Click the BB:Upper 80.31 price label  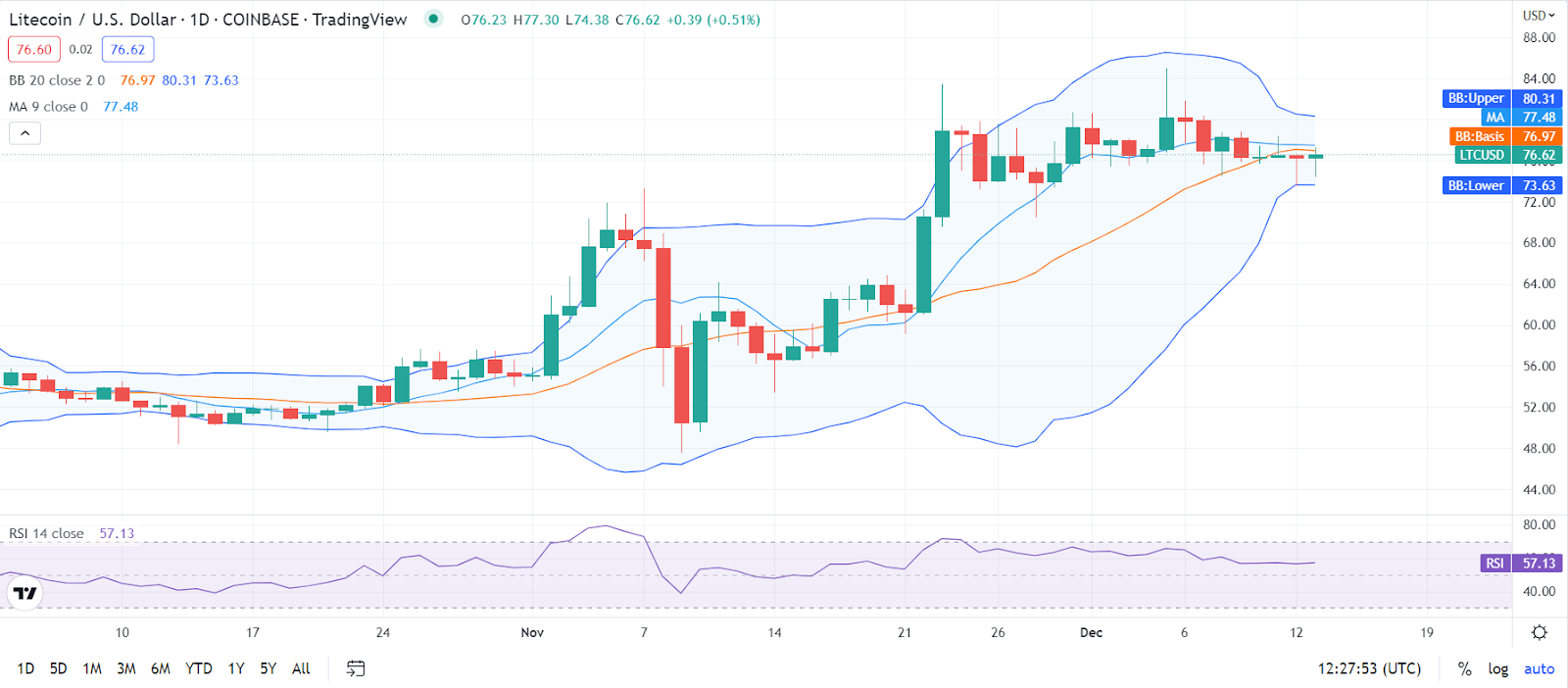(1502, 98)
